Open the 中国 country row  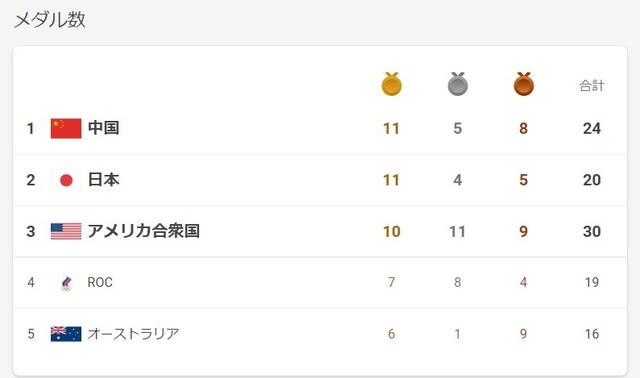[320, 129]
